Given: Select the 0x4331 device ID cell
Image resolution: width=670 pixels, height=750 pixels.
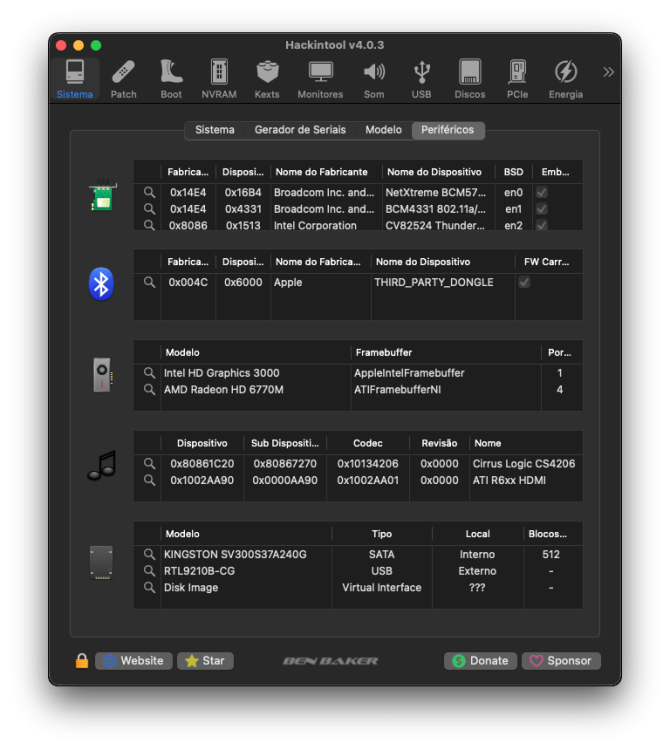Looking at the screenshot, I should [x=243, y=209].
